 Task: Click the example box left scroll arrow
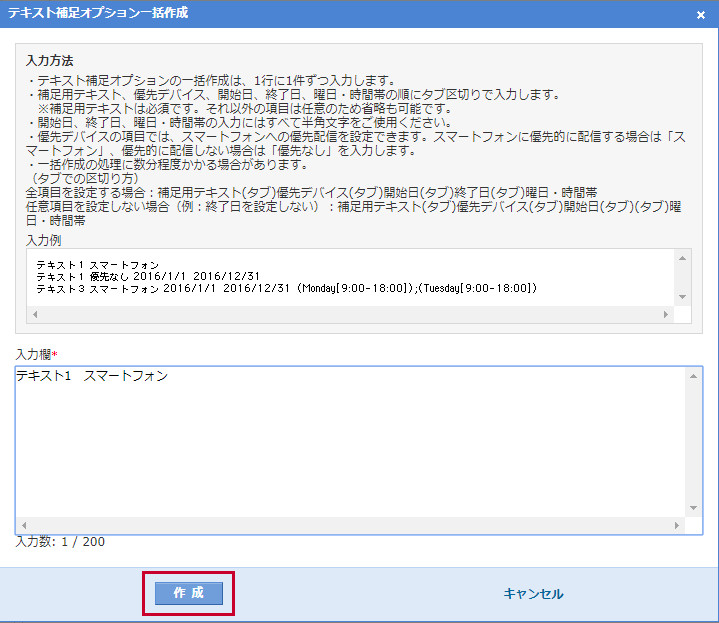[x=35, y=314]
